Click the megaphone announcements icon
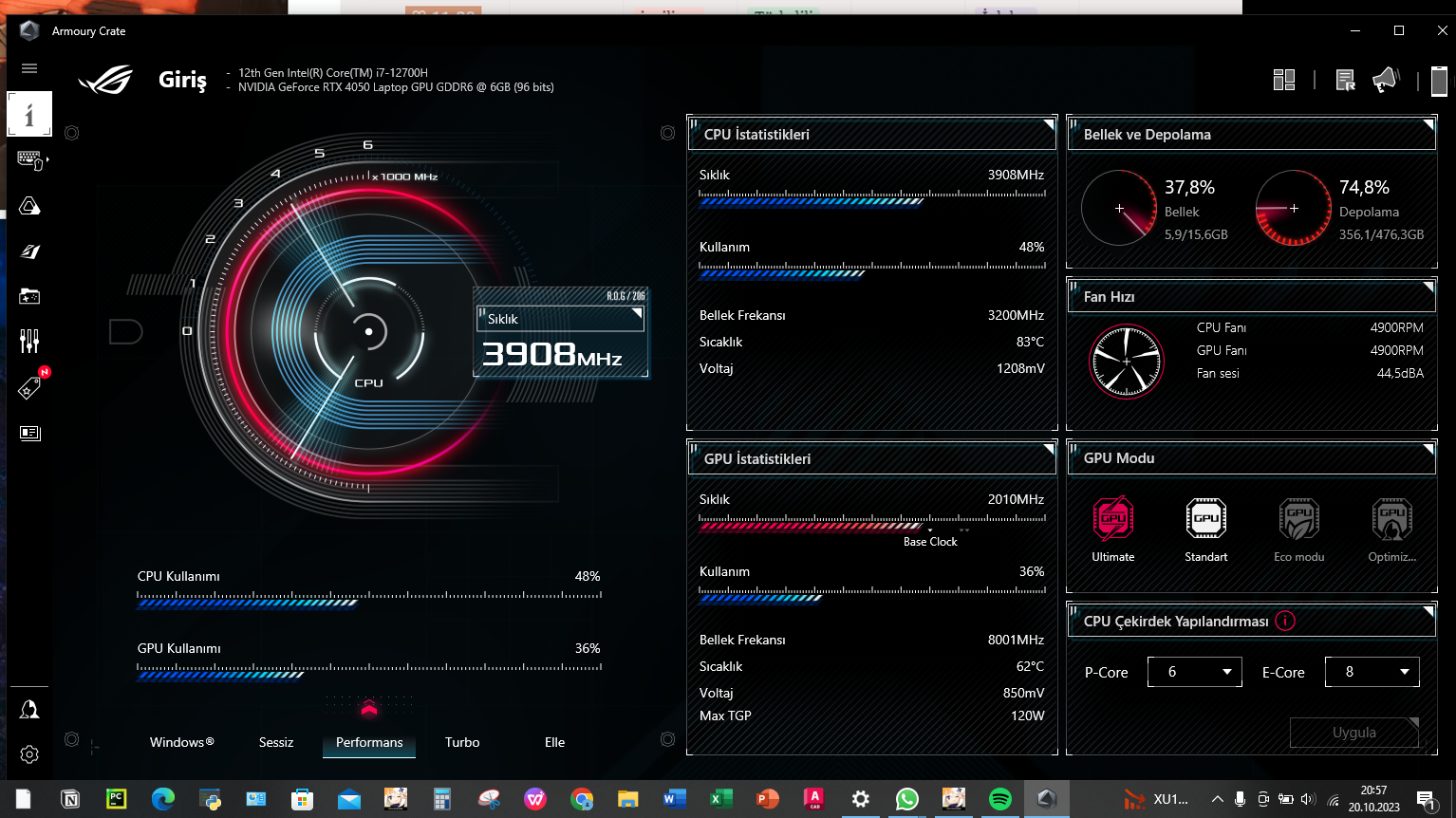The width and height of the screenshot is (1456, 818). (1386, 80)
